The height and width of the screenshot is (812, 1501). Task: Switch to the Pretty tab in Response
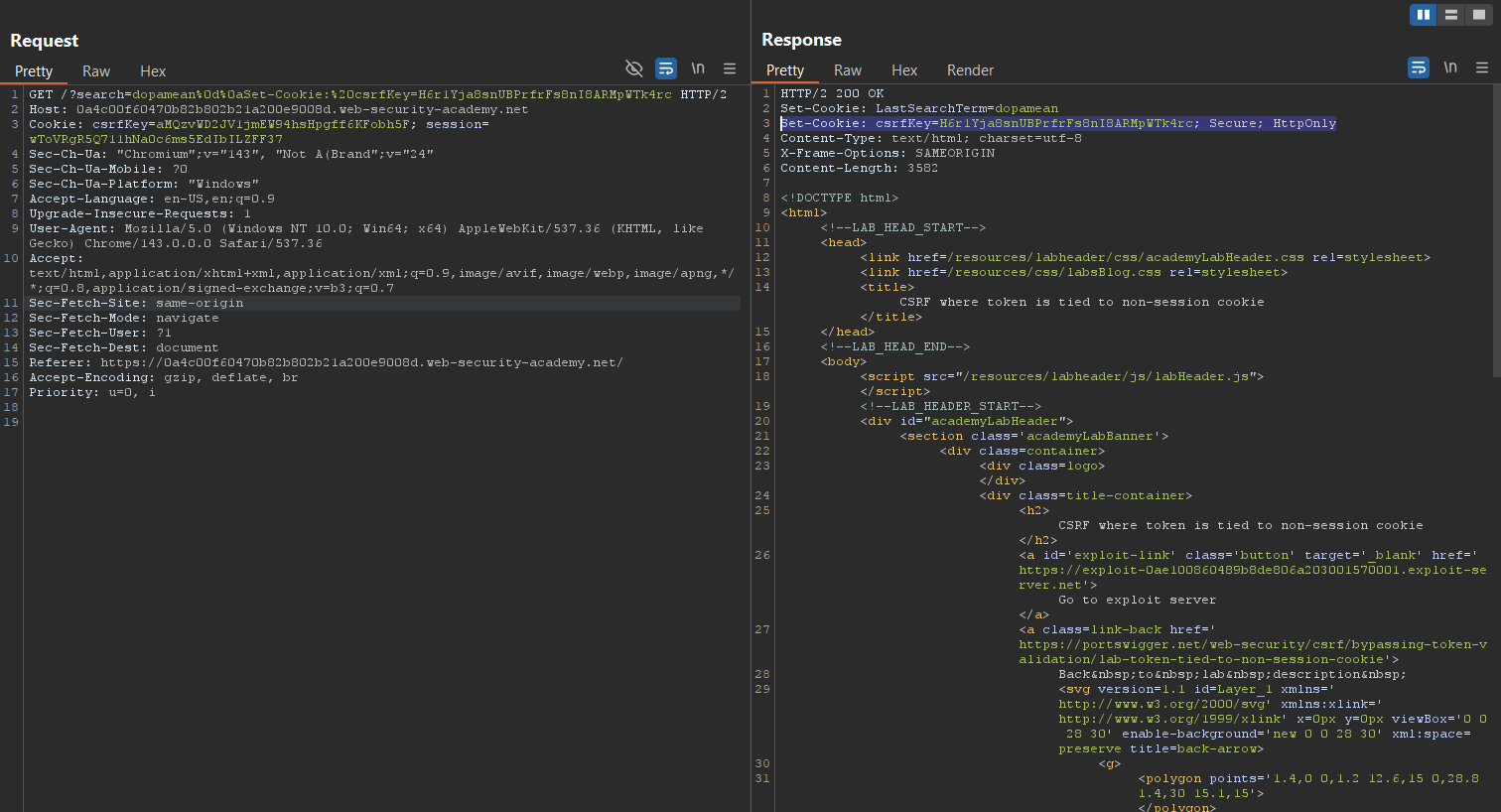[x=785, y=70]
